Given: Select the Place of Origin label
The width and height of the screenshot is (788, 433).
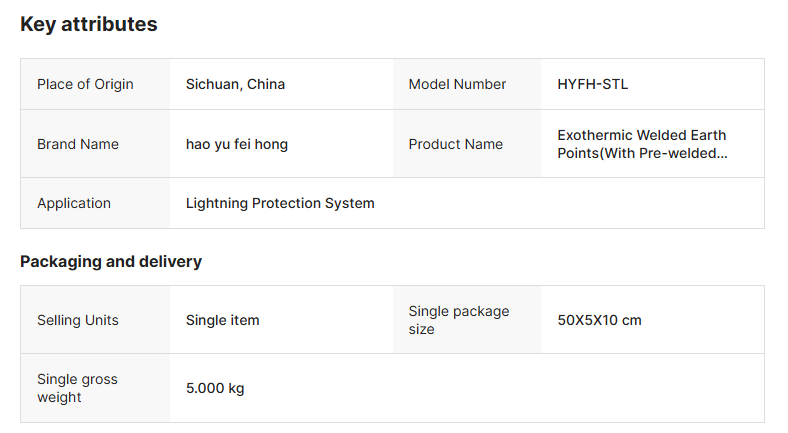Looking at the screenshot, I should pos(85,84).
